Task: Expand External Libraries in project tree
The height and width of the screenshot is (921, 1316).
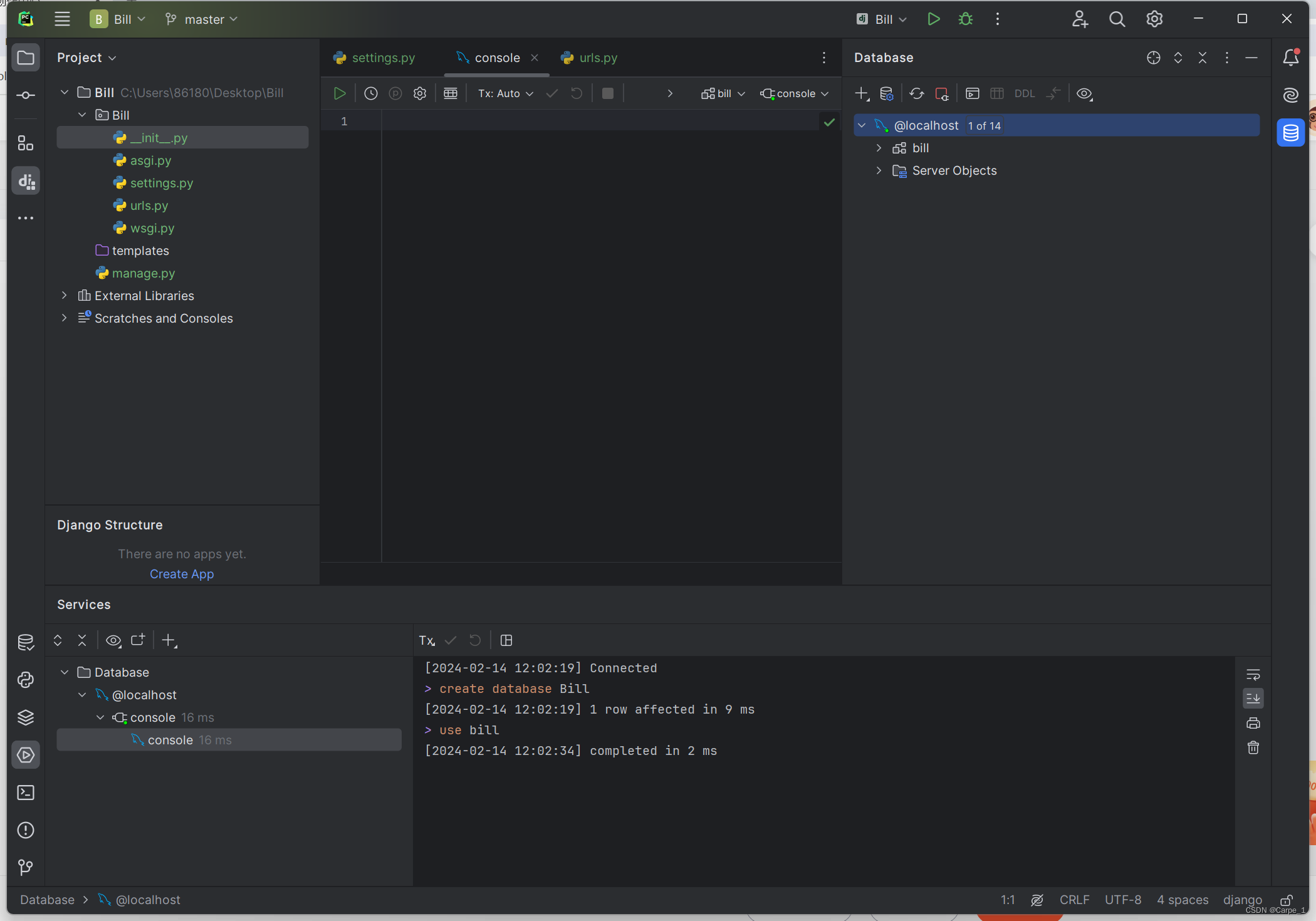Action: 64,296
